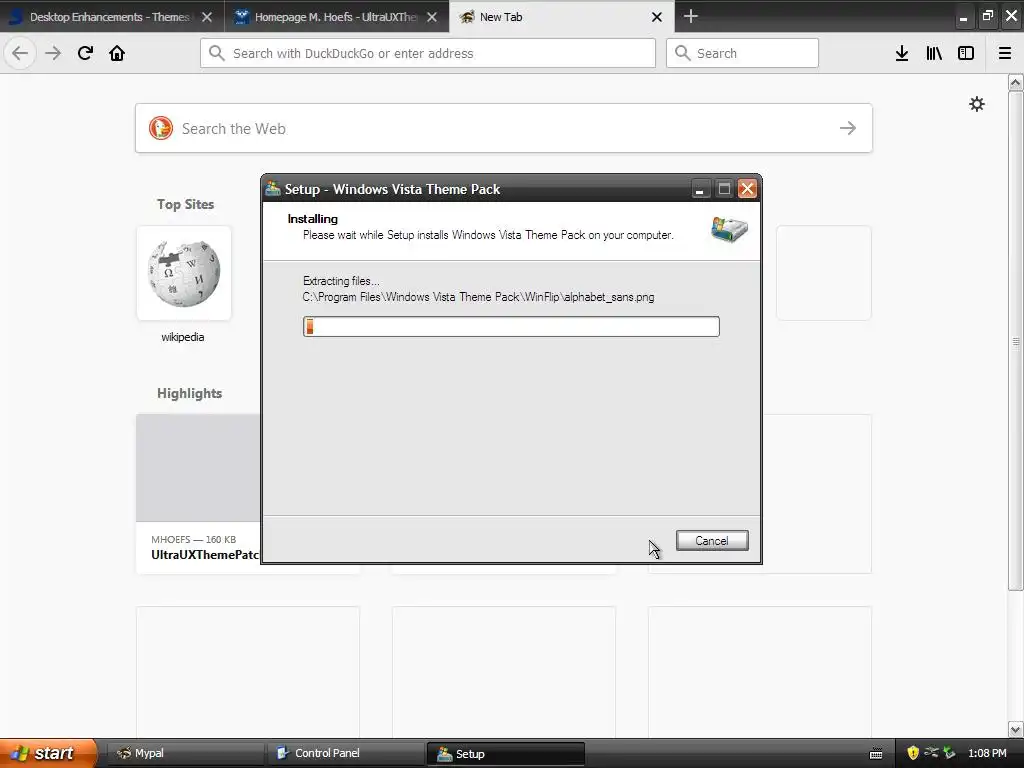Click the page vertical scrollbar thumb

pyautogui.click(x=1016, y=341)
